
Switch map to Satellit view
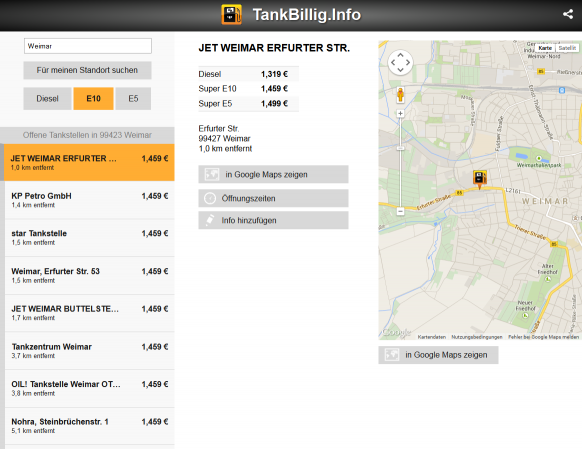pyautogui.click(x=567, y=48)
